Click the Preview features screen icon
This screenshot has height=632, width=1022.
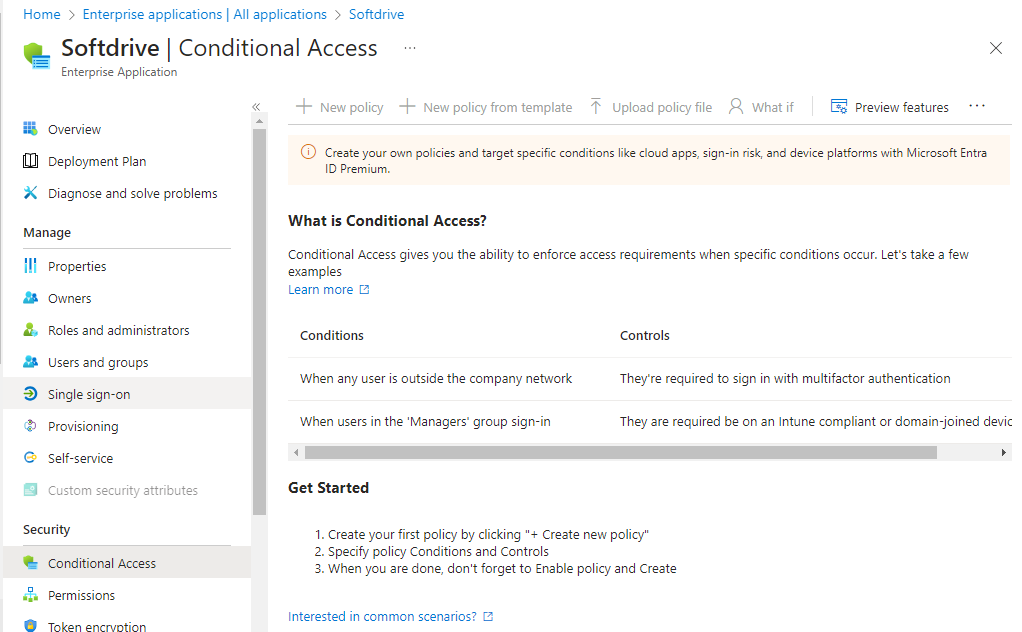839,106
